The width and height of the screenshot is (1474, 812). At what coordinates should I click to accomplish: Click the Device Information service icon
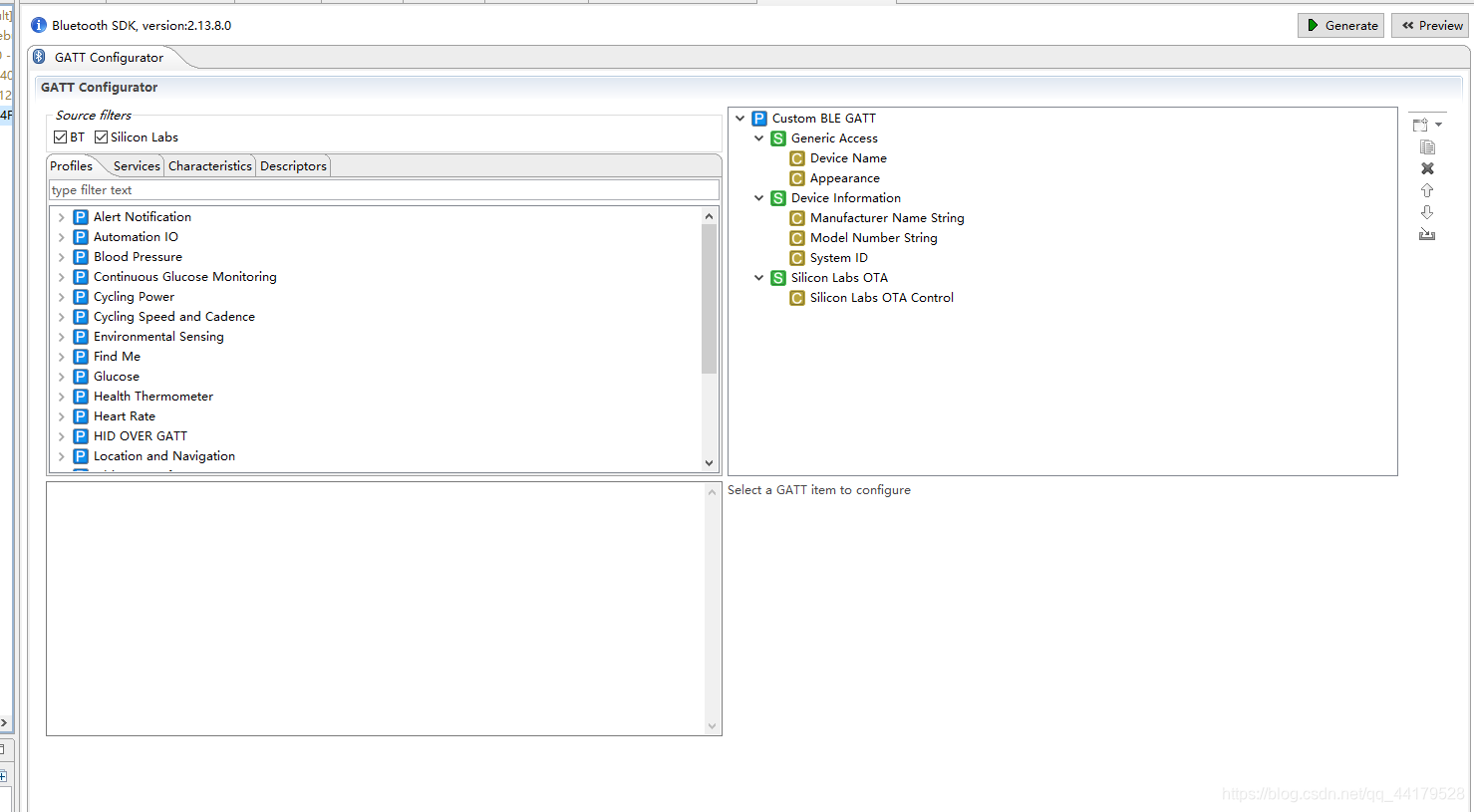[778, 198]
